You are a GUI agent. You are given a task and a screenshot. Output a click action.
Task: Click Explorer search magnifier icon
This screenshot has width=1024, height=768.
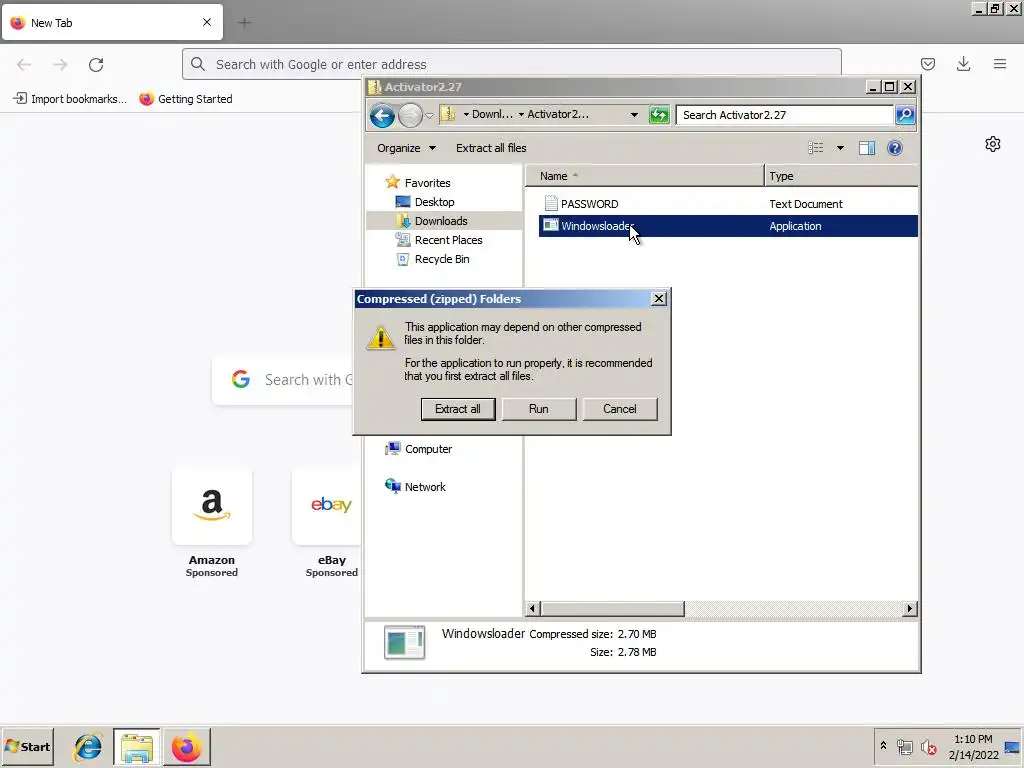point(905,115)
